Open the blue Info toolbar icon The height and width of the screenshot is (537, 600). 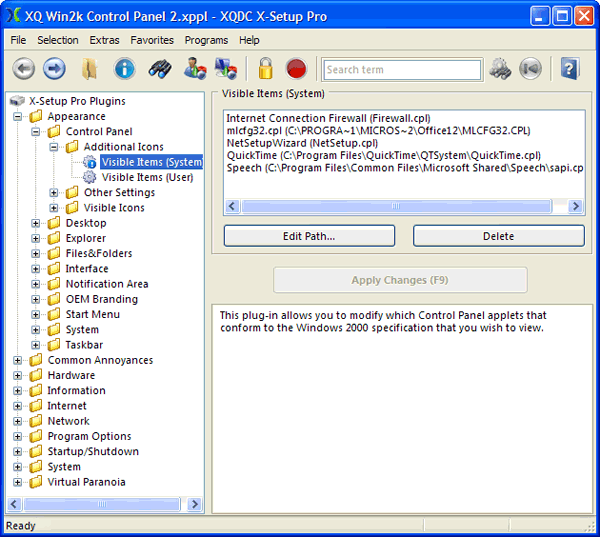pyautogui.click(x=125, y=69)
